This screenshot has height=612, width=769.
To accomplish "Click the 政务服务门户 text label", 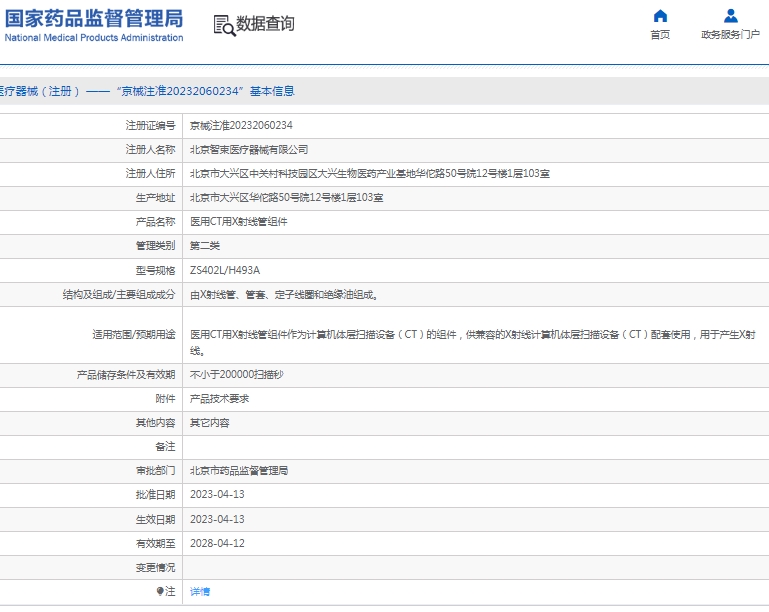I will 730,34.
